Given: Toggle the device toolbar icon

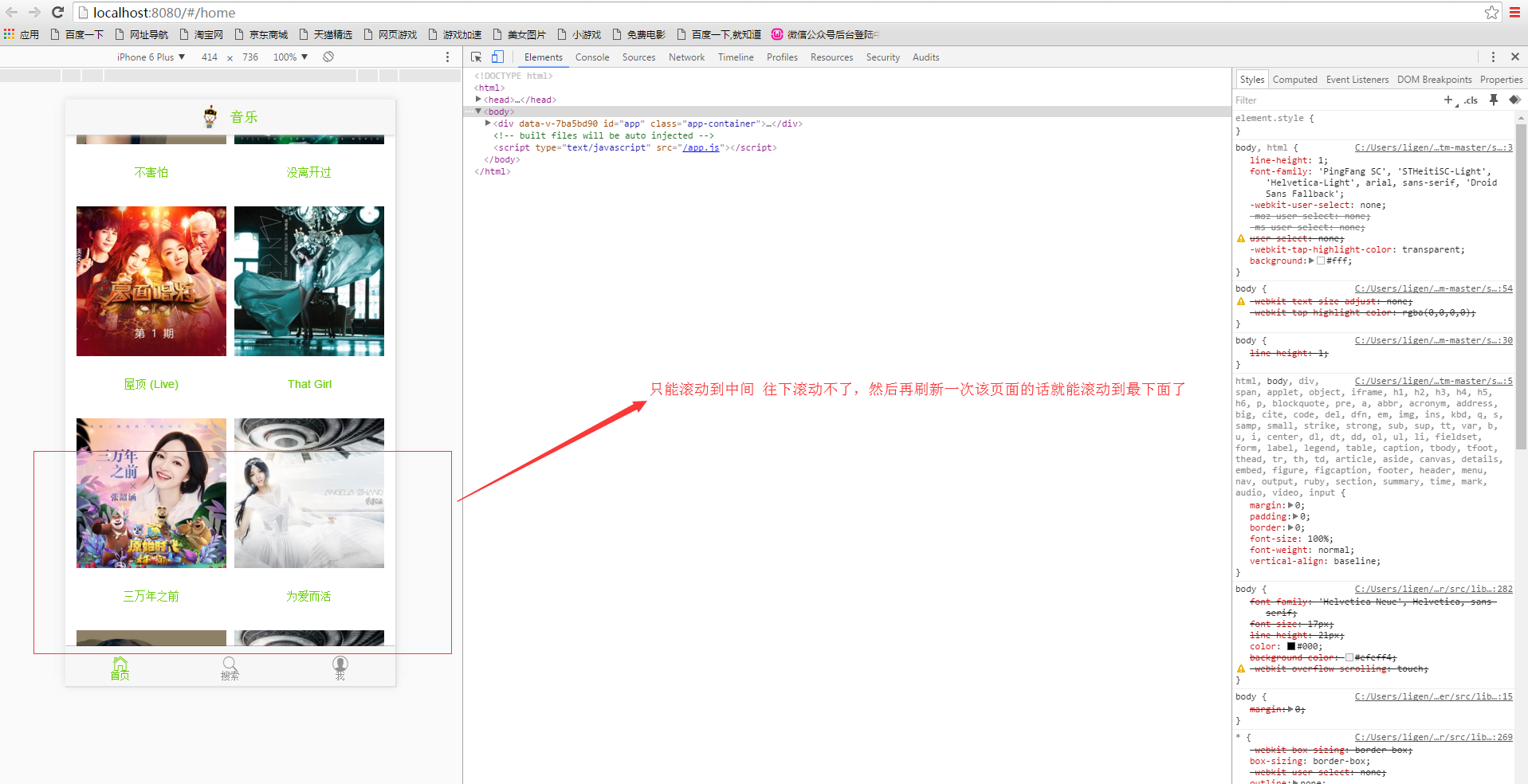Looking at the screenshot, I should pyautogui.click(x=497, y=57).
